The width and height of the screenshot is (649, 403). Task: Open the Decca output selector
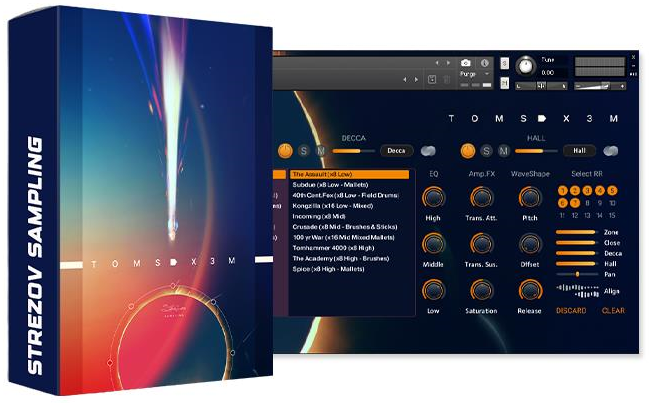point(397,151)
